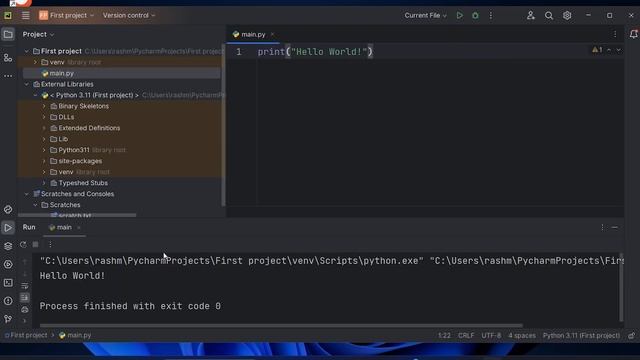The width and height of the screenshot is (640, 360).
Task: Click inside the print Hello World code line
Action: (x=315, y=52)
